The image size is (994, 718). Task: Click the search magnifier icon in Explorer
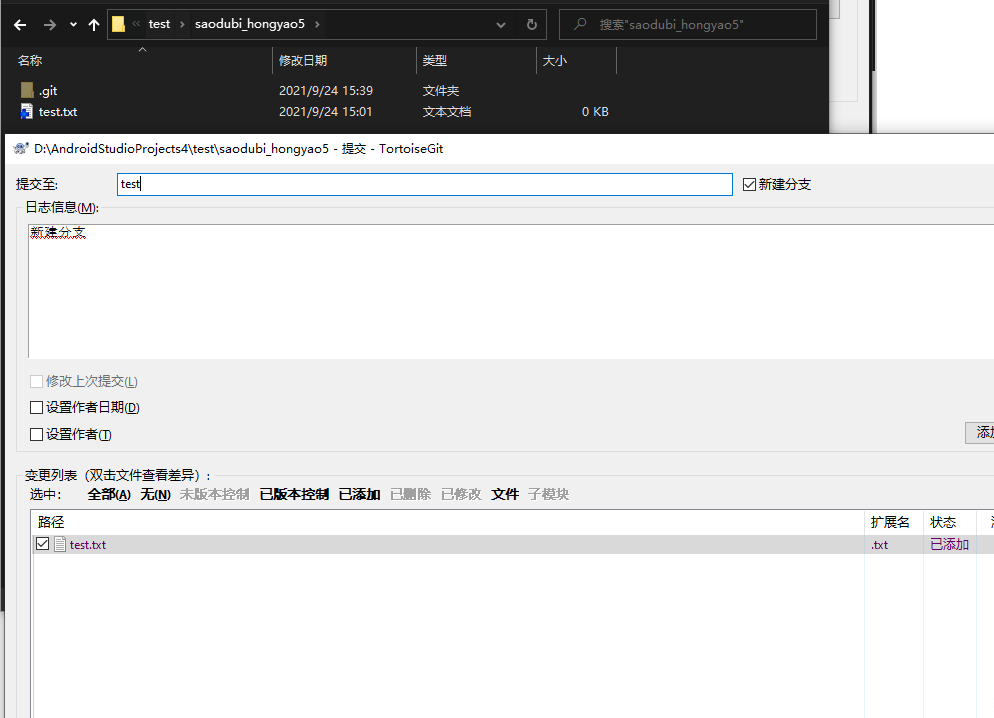pos(579,24)
